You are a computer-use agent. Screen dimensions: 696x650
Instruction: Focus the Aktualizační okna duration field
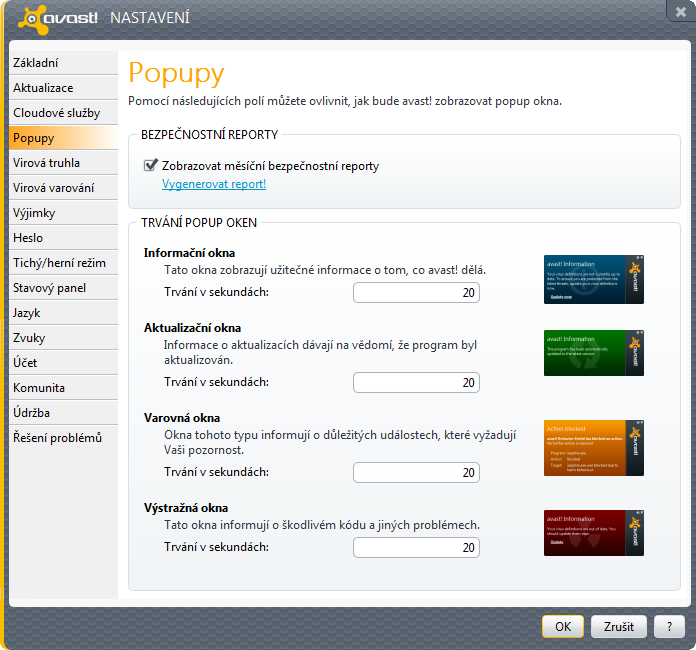tap(416, 382)
